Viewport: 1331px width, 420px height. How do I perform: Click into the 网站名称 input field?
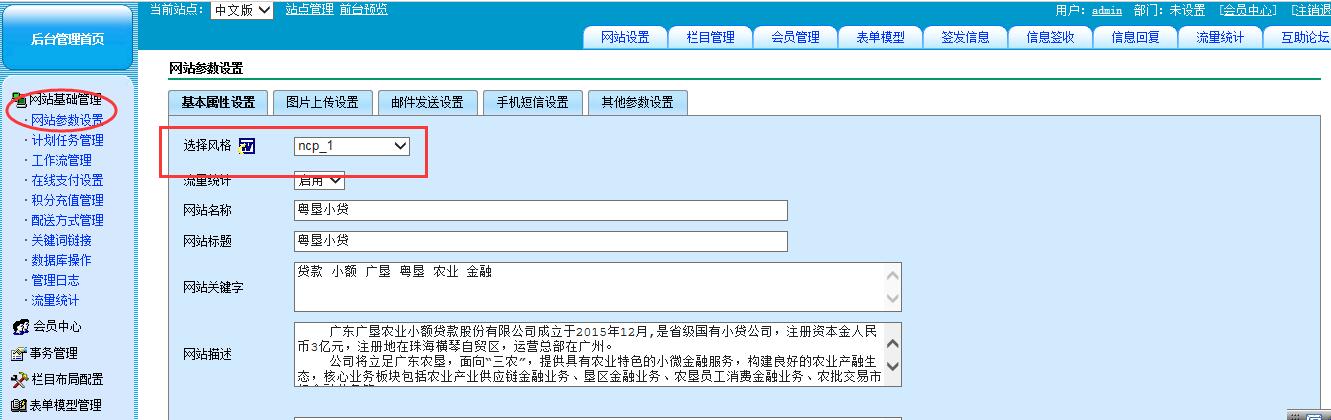[x=540, y=210]
